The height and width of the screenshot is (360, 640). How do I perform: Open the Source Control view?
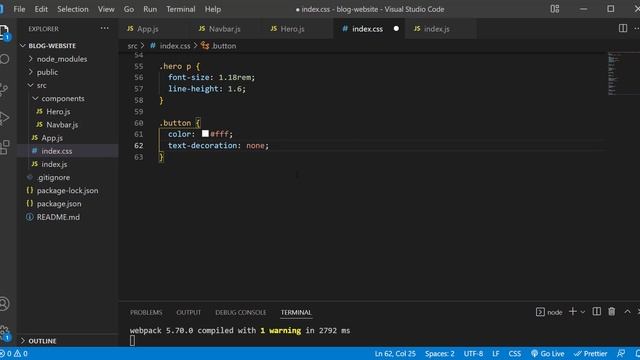(x=4, y=89)
